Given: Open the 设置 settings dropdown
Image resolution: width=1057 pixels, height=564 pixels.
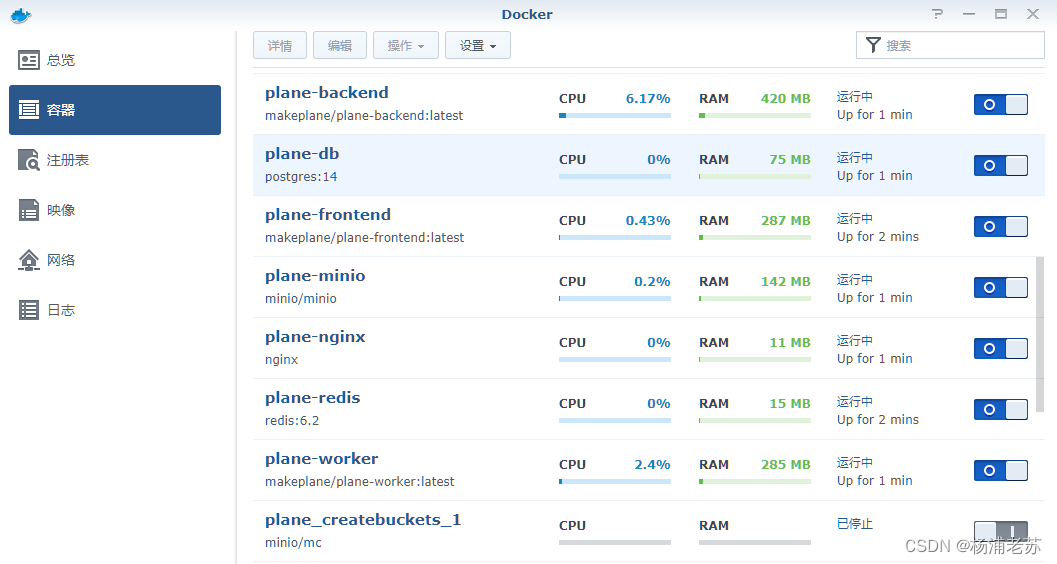Looking at the screenshot, I should (477, 45).
